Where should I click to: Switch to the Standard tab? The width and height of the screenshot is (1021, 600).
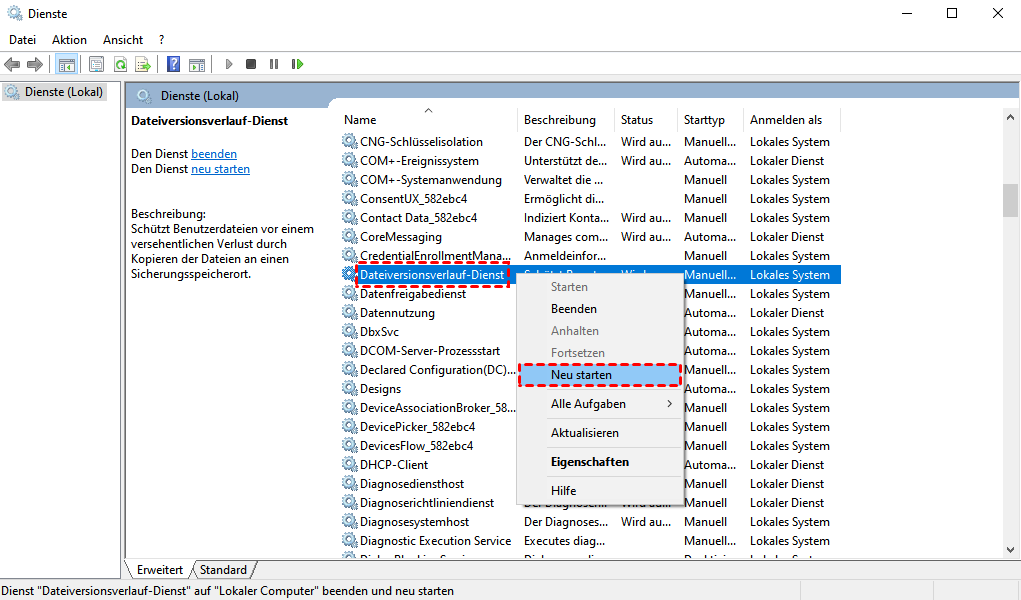(x=223, y=570)
